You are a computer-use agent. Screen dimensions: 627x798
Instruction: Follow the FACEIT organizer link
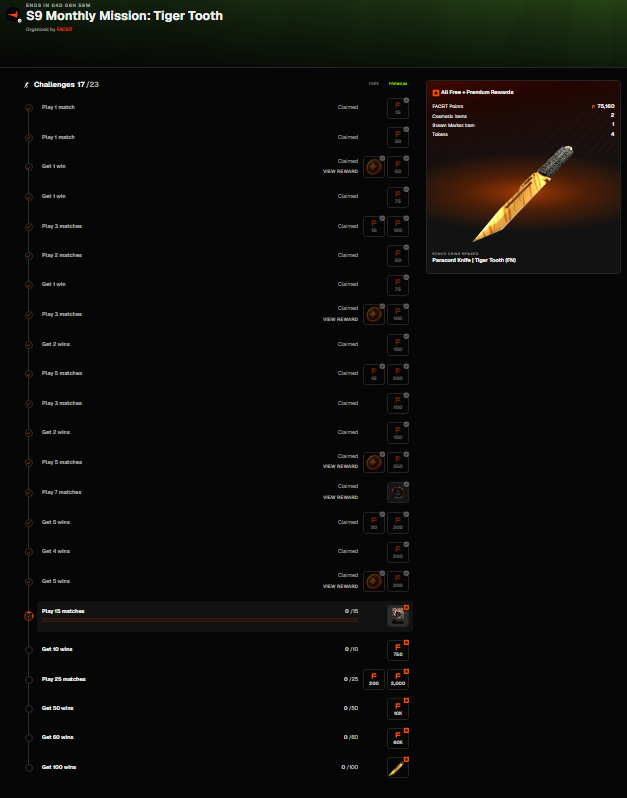(x=65, y=30)
